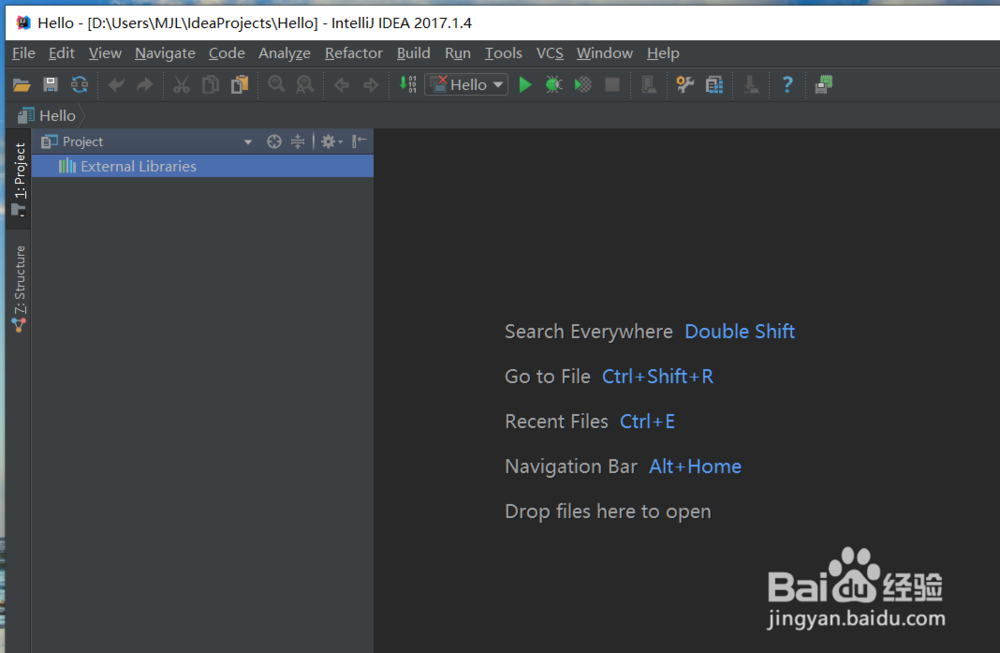The height and width of the screenshot is (653, 1000).
Task: Click the Undo arrow icon
Action: point(116,85)
